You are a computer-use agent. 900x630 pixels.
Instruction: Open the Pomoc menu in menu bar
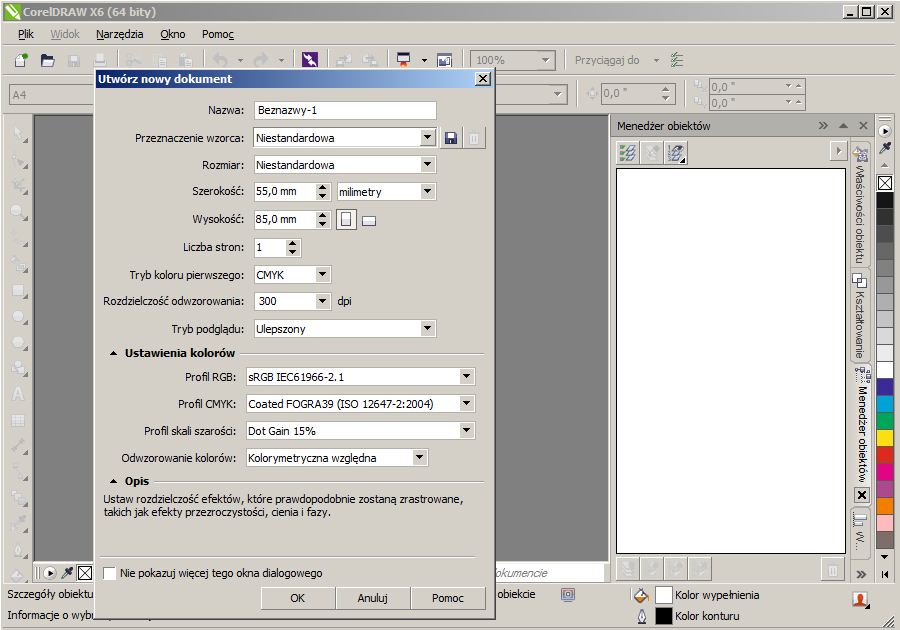coord(218,34)
